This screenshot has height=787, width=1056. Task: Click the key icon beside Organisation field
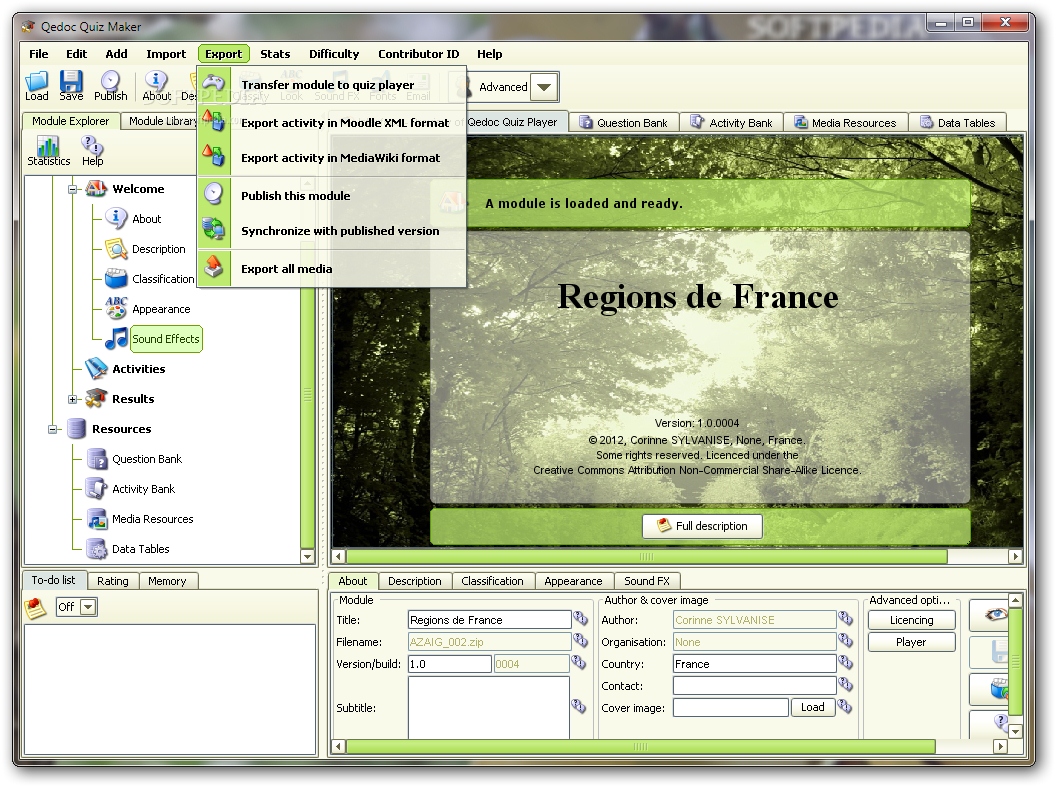[845, 640]
